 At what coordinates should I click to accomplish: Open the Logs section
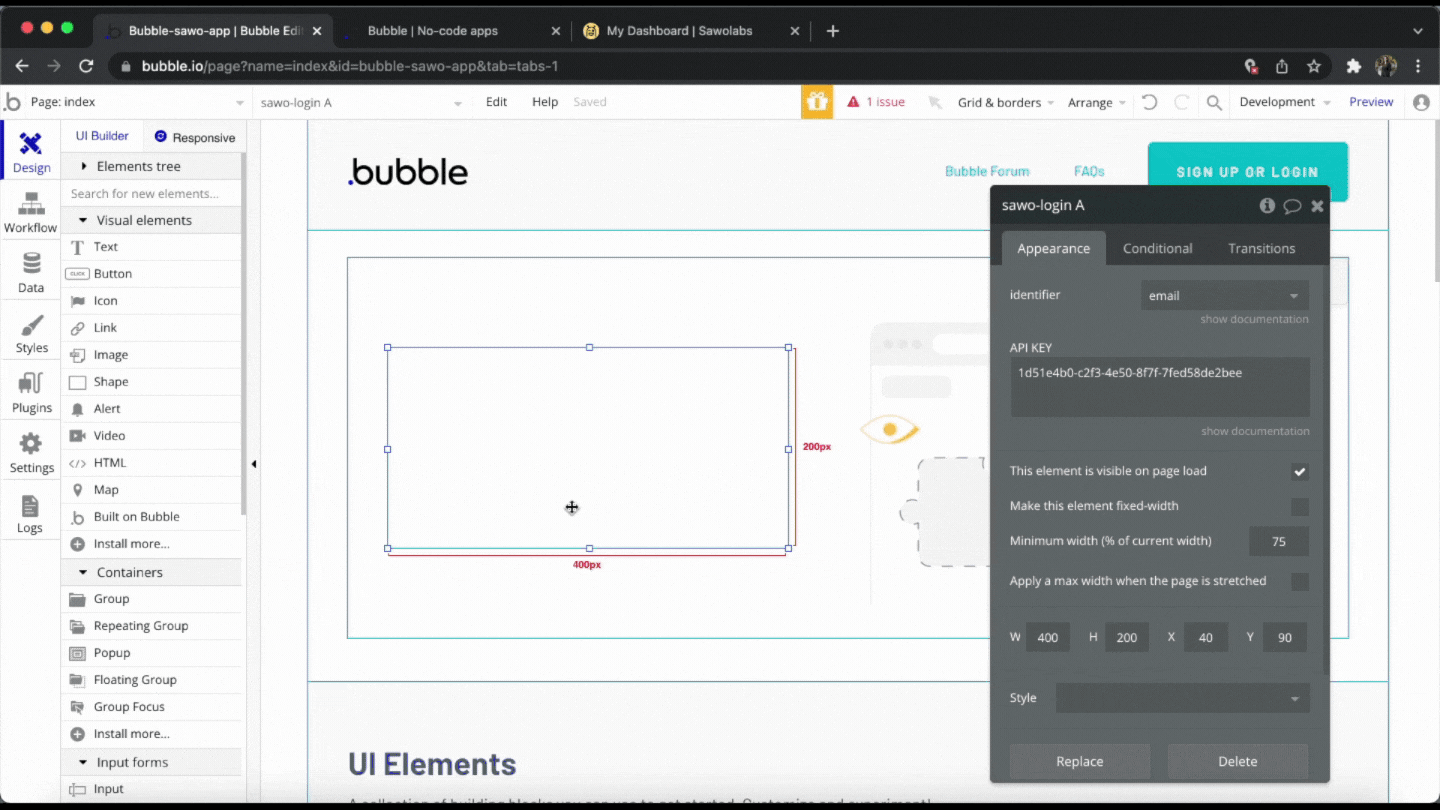(31, 513)
